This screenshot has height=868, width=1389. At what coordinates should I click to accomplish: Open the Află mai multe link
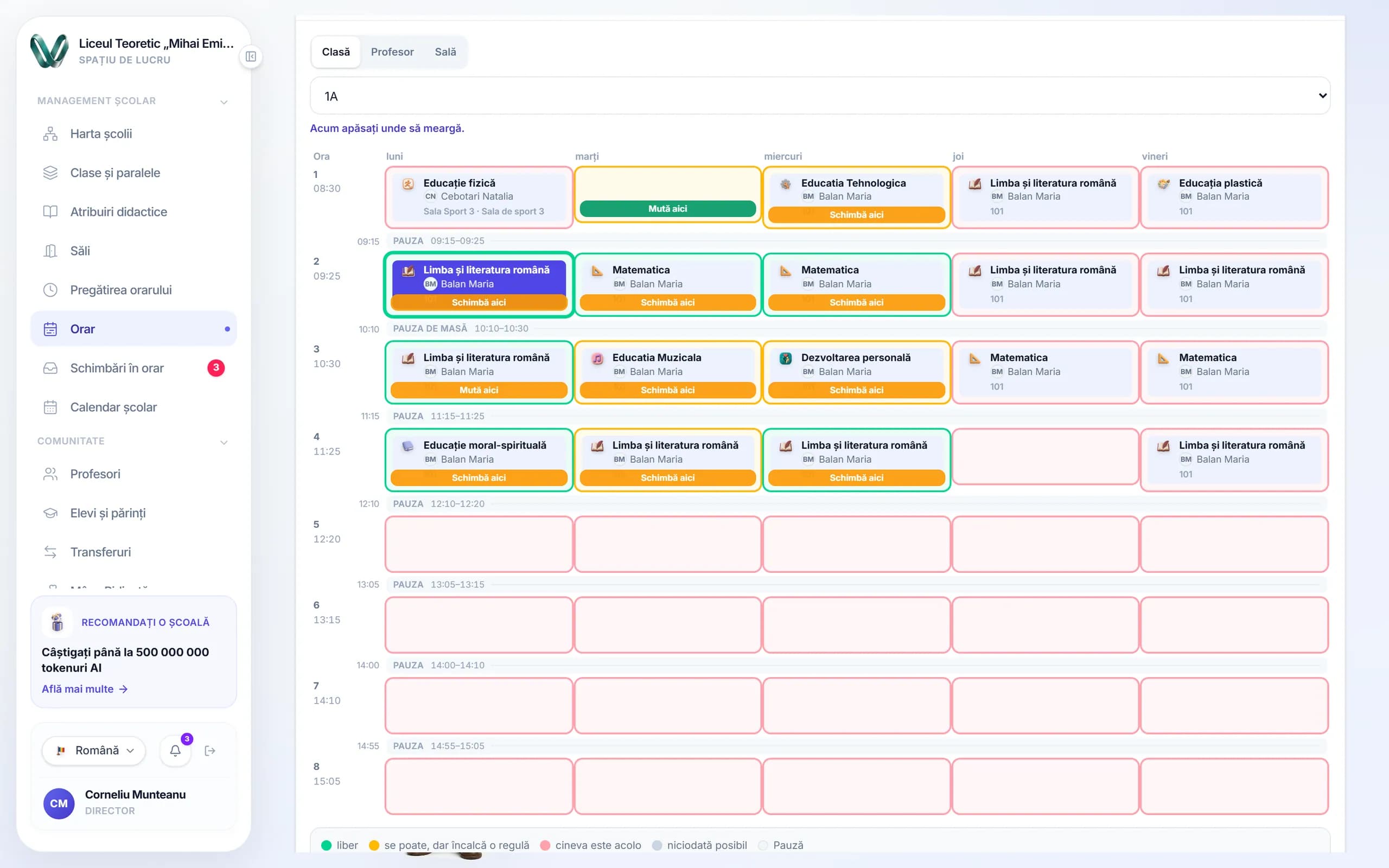coord(85,689)
